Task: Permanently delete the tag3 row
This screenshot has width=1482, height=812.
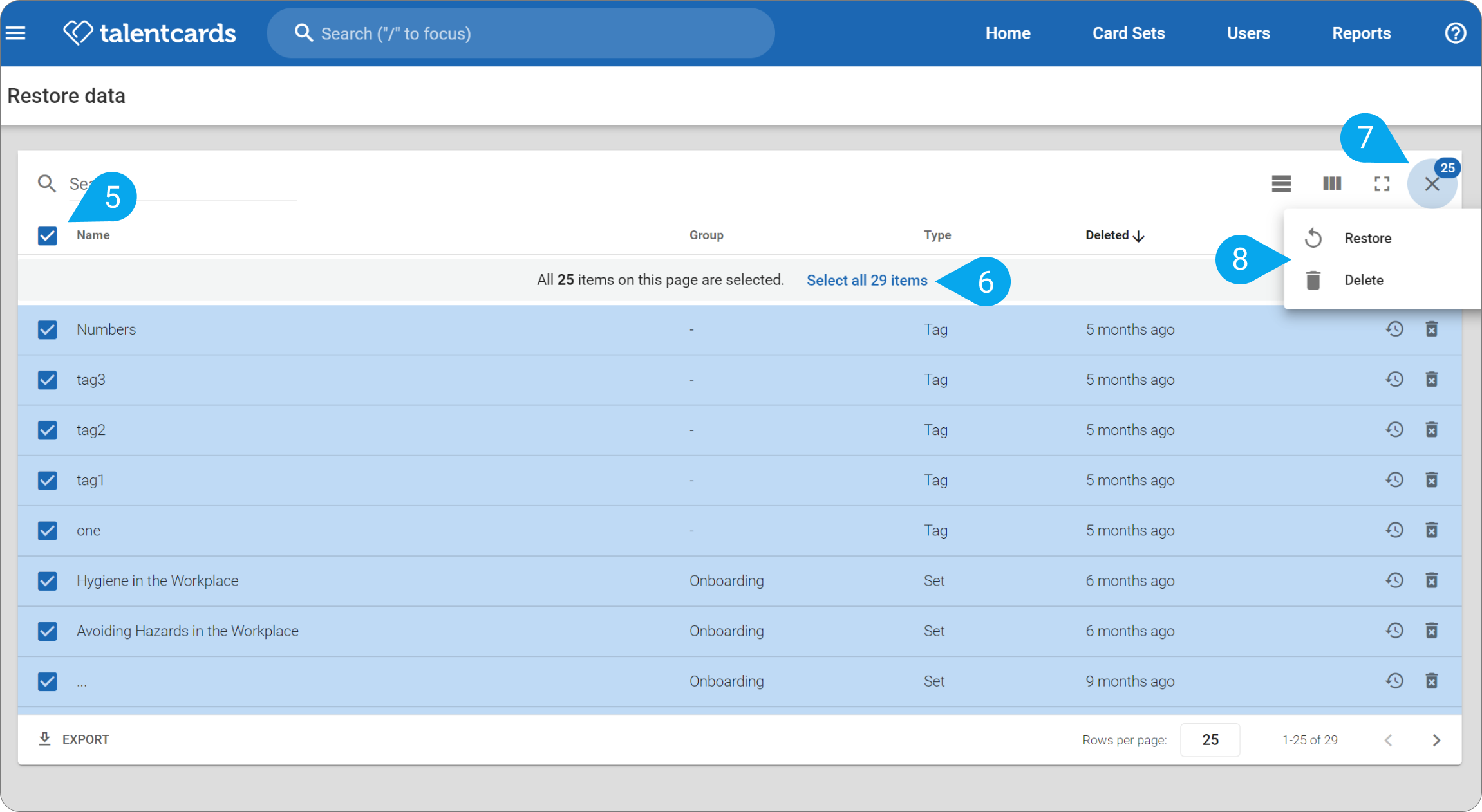Action: [x=1431, y=380]
